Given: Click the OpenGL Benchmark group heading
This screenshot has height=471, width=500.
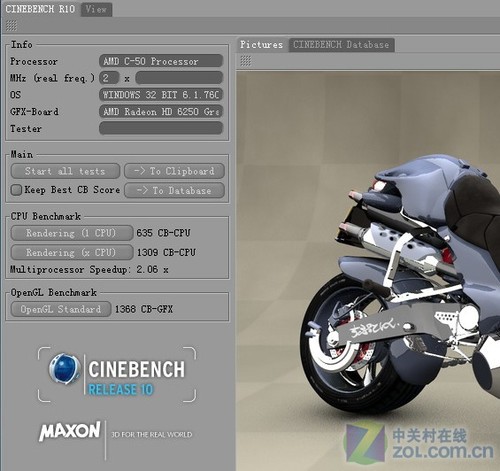Looking at the screenshot, I should coord(54,293).
